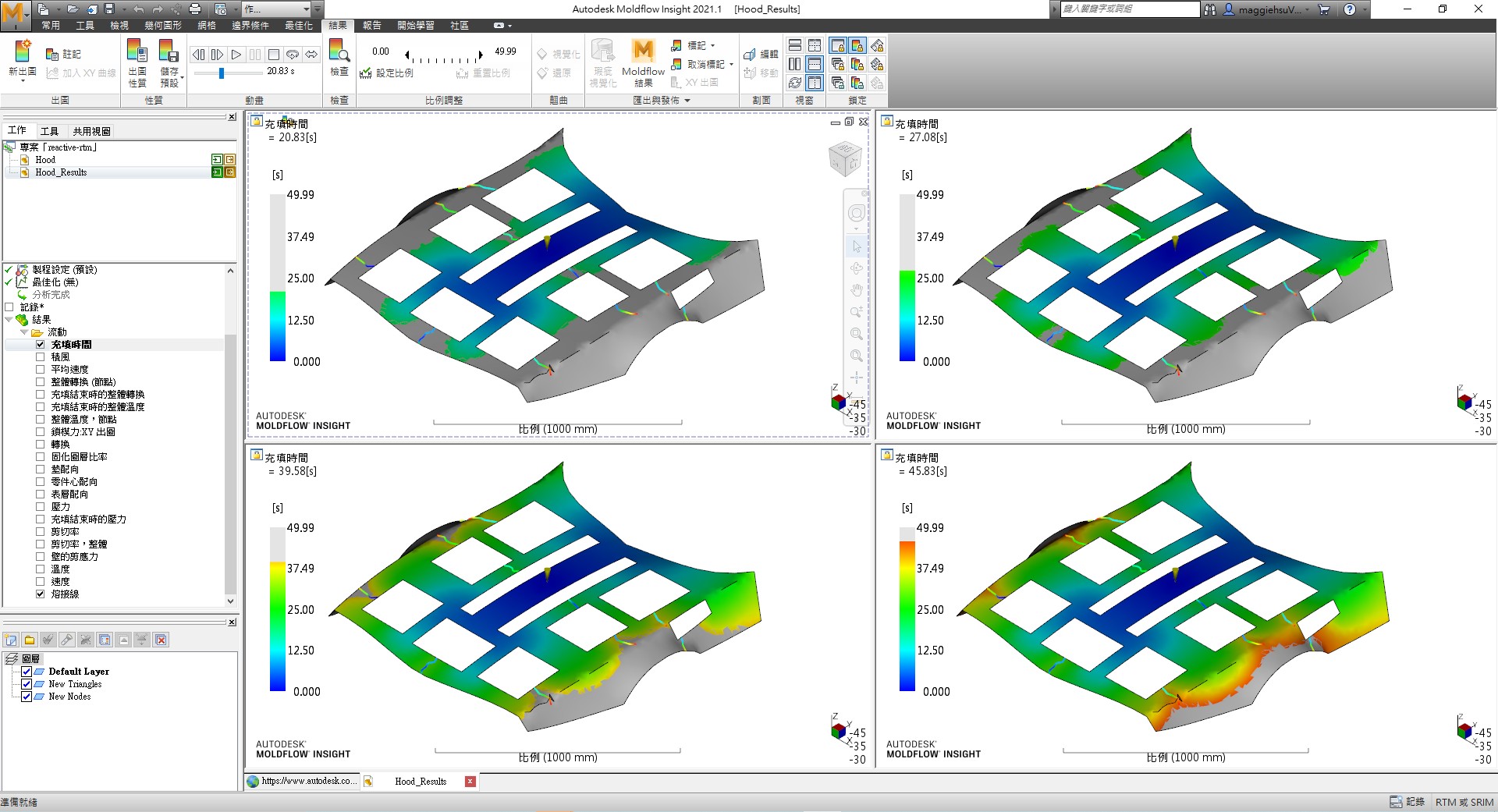Split windows horizontally icon in 視窗 group
This screenshot has width=1498, height=812.
(x=795, y=45)
